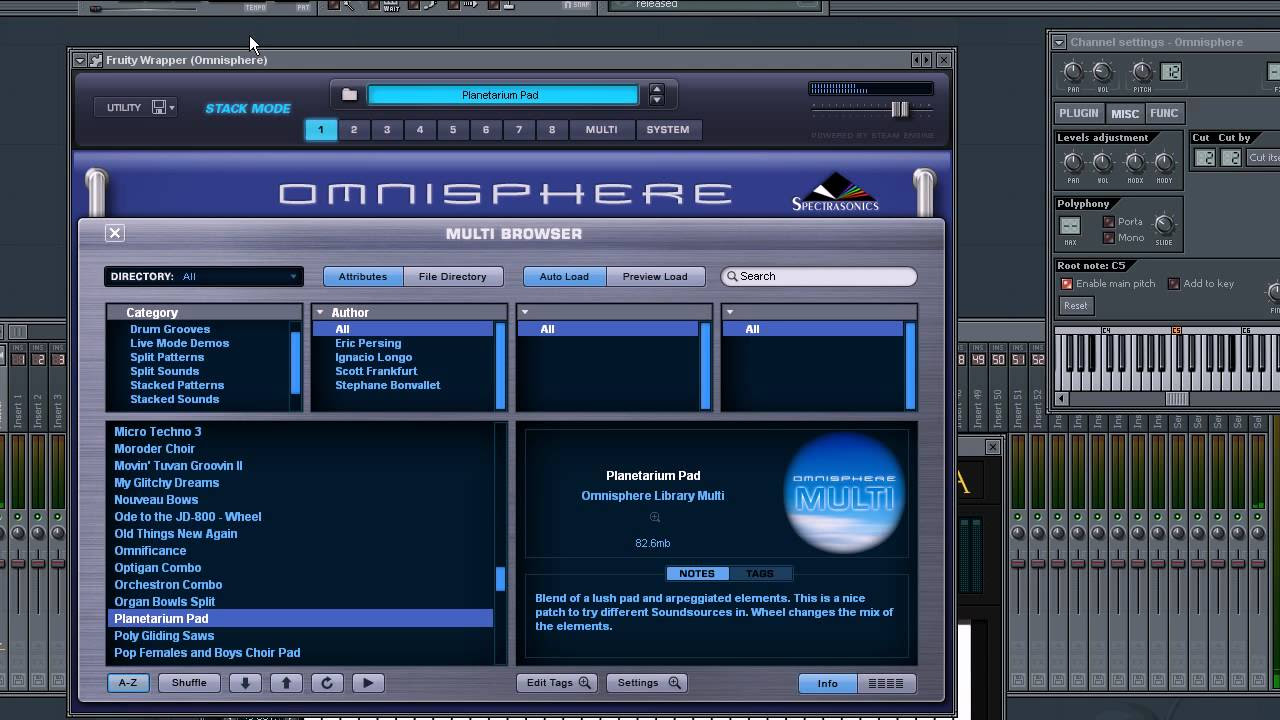Select Moroder Choir from the patch list
The height and width of the screenshot is (720, 1280).
pyautogui.click(x=155, y=448)
